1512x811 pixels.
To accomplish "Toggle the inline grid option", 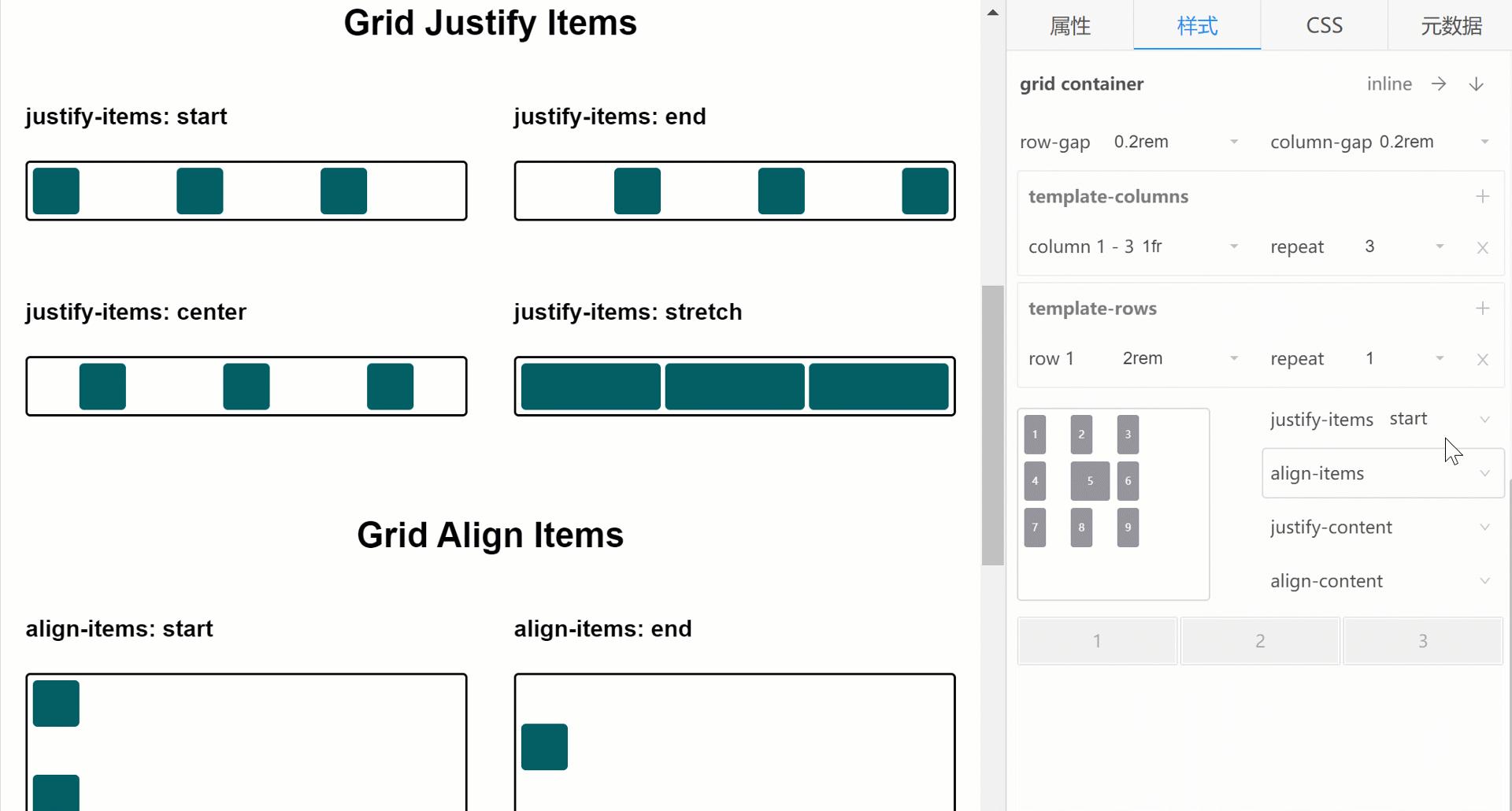I will (1389, 83).
